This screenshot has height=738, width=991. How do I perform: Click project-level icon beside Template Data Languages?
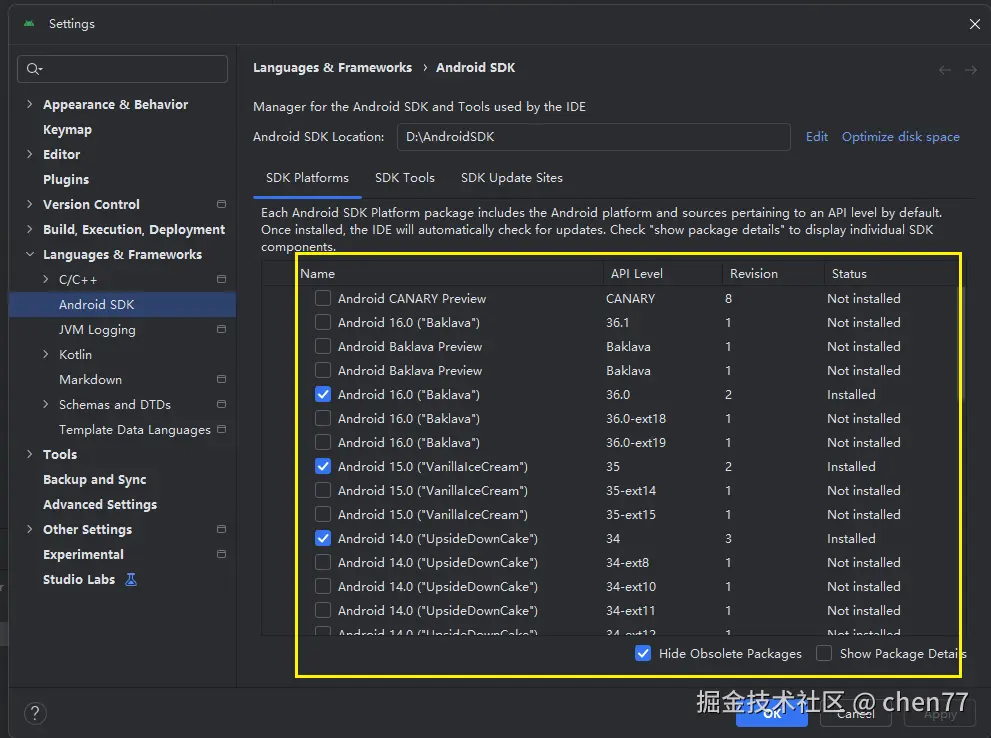221,429
